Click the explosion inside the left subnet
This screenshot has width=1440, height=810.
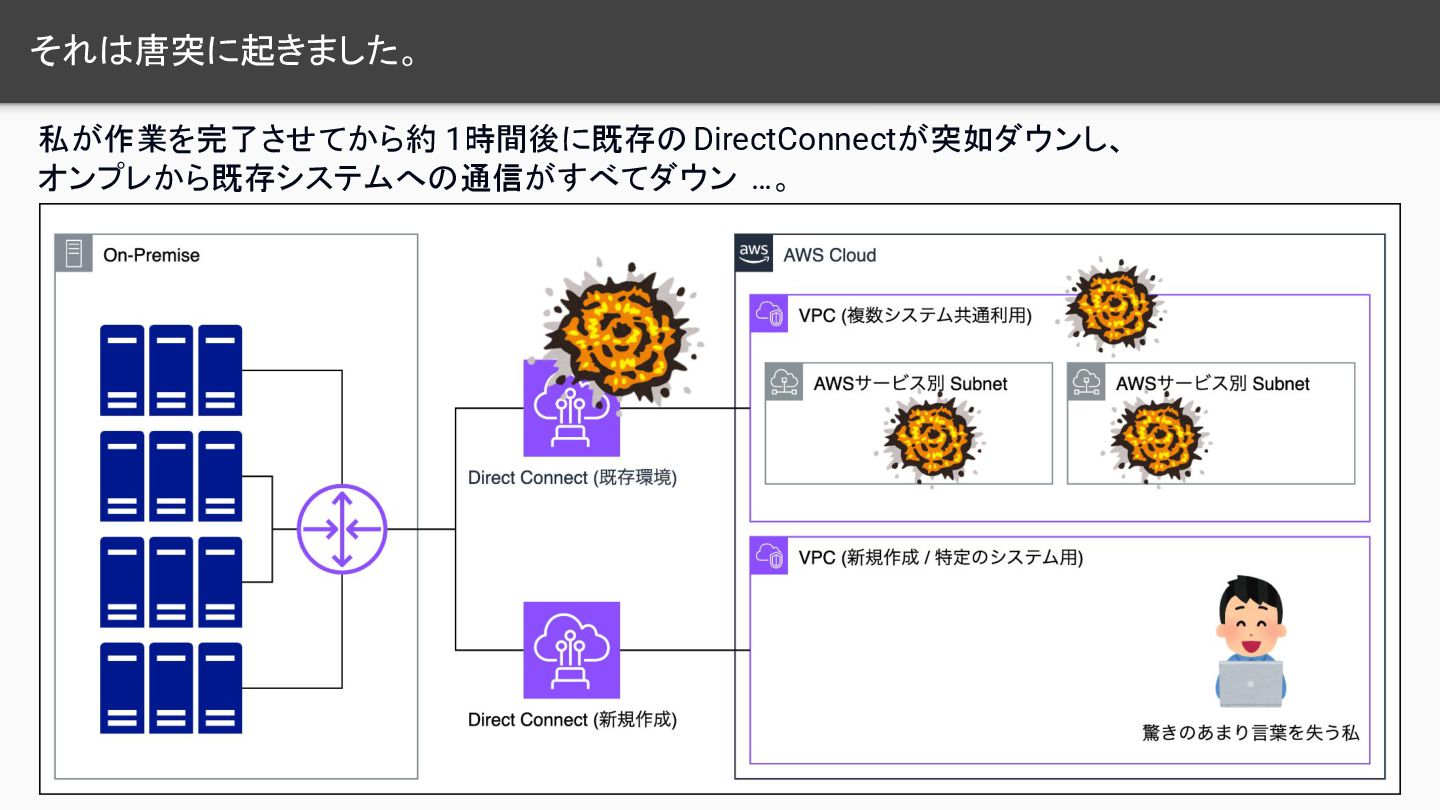pos(933,437)
